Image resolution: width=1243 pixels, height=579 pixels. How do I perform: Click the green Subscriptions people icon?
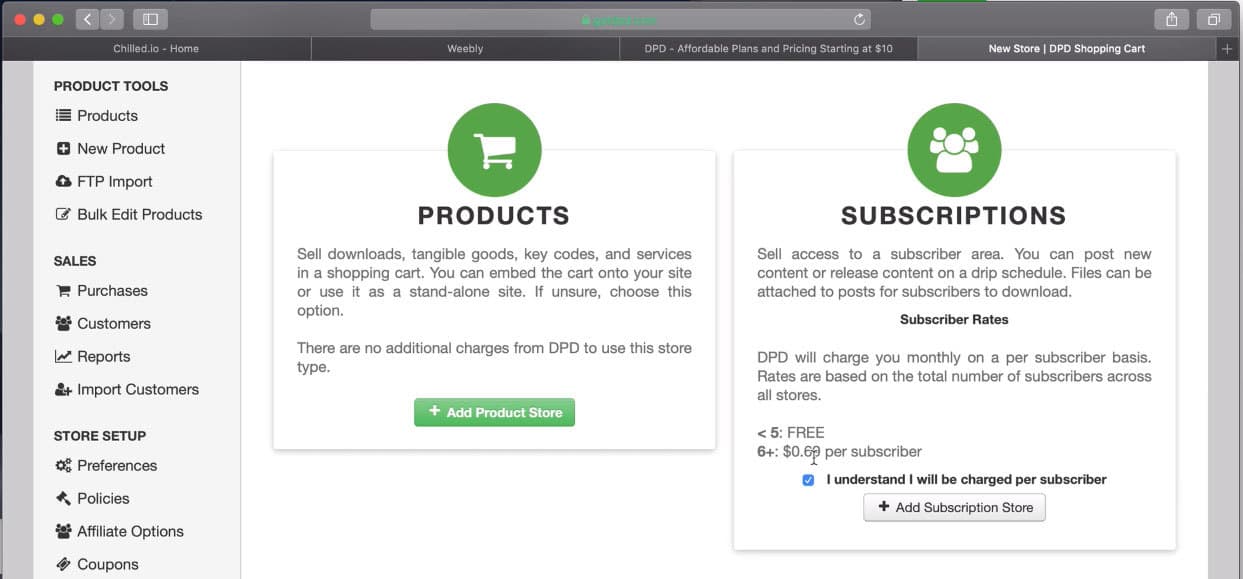(953, 150)
